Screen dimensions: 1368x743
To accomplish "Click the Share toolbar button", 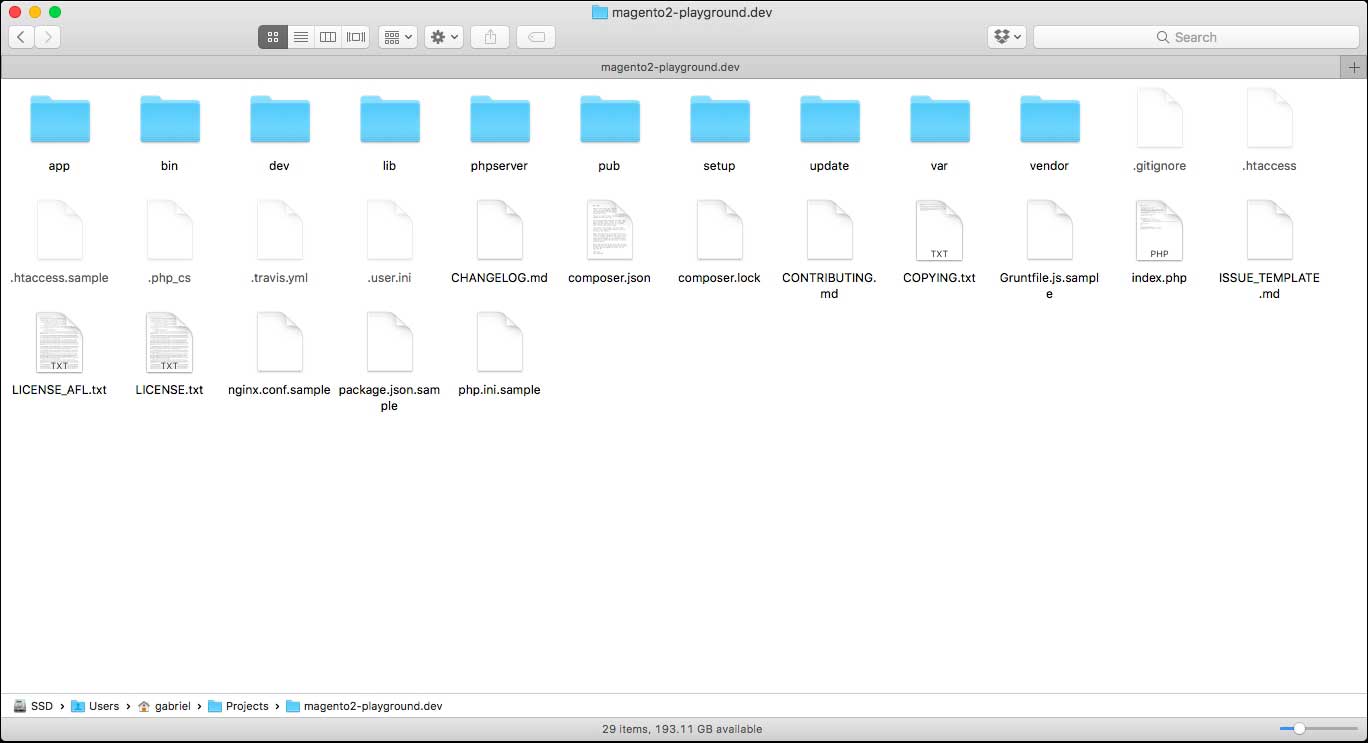I will [x=490, y=37].
